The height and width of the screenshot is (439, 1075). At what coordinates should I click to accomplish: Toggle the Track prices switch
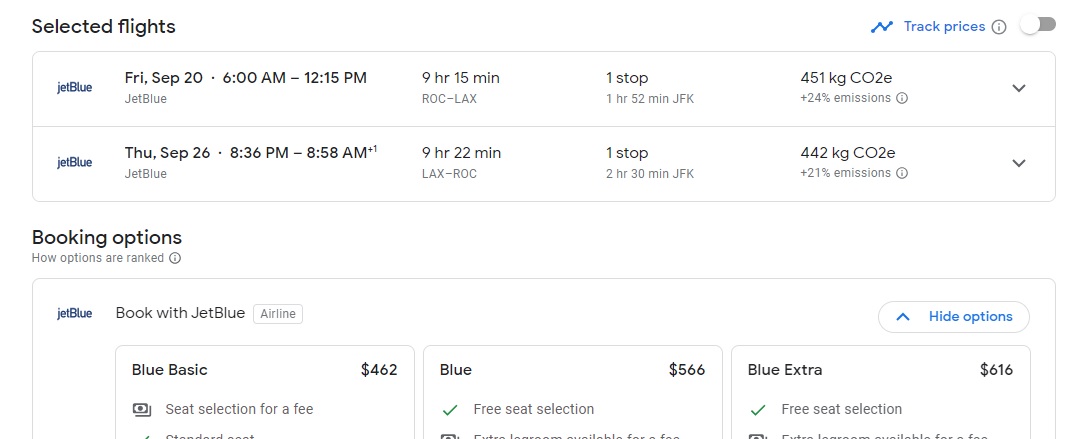point(1038,25)
